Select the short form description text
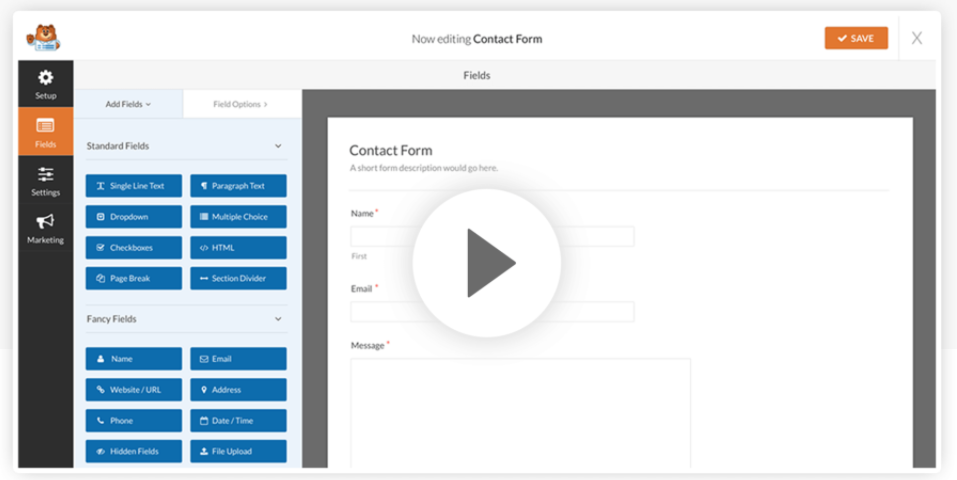This screenshot has width=957, height=480. (424, 168)
